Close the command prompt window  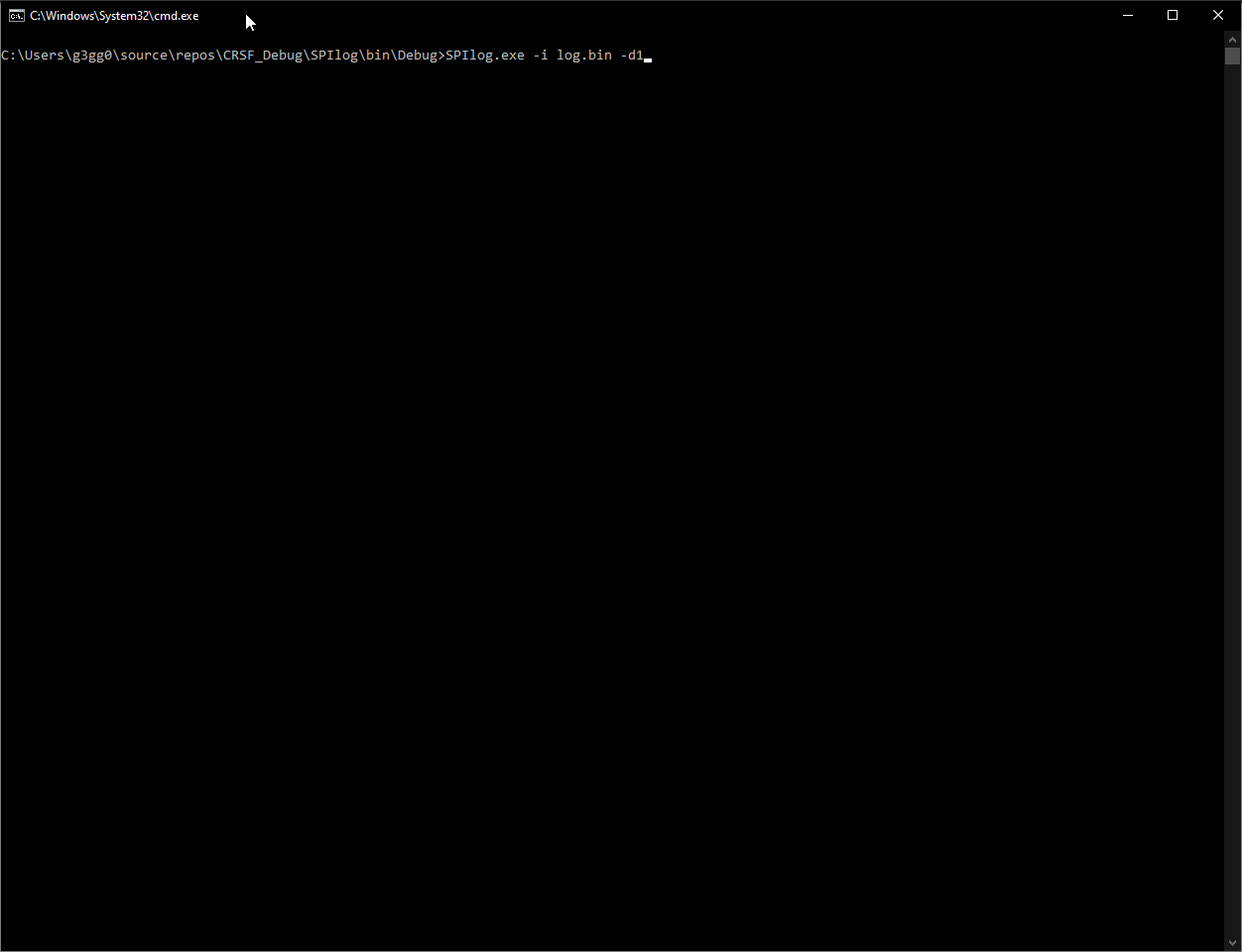pos(1218,15)
